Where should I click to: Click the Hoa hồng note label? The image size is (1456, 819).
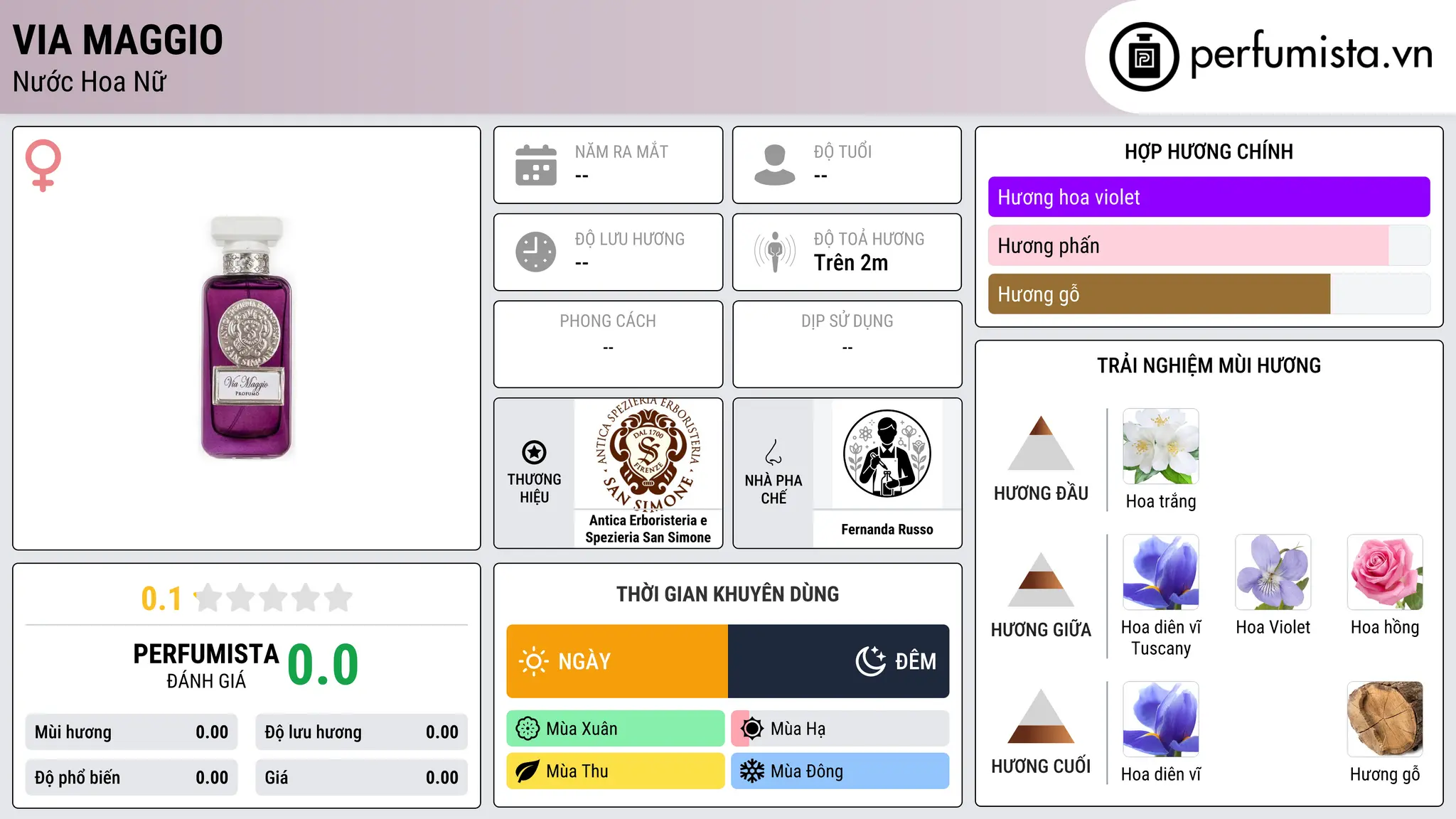coord(1386,627)
